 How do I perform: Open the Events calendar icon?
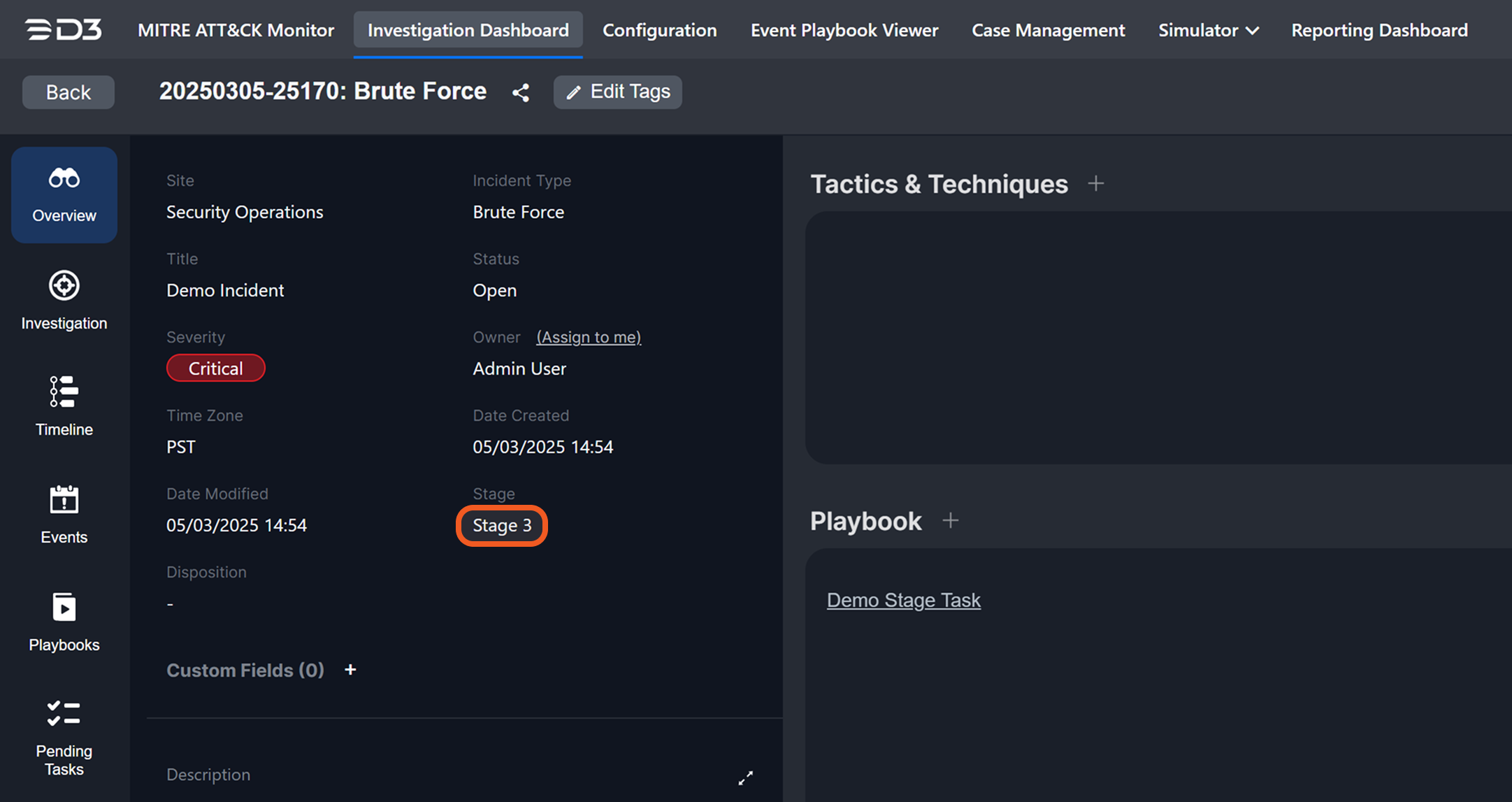pos(64,499)
